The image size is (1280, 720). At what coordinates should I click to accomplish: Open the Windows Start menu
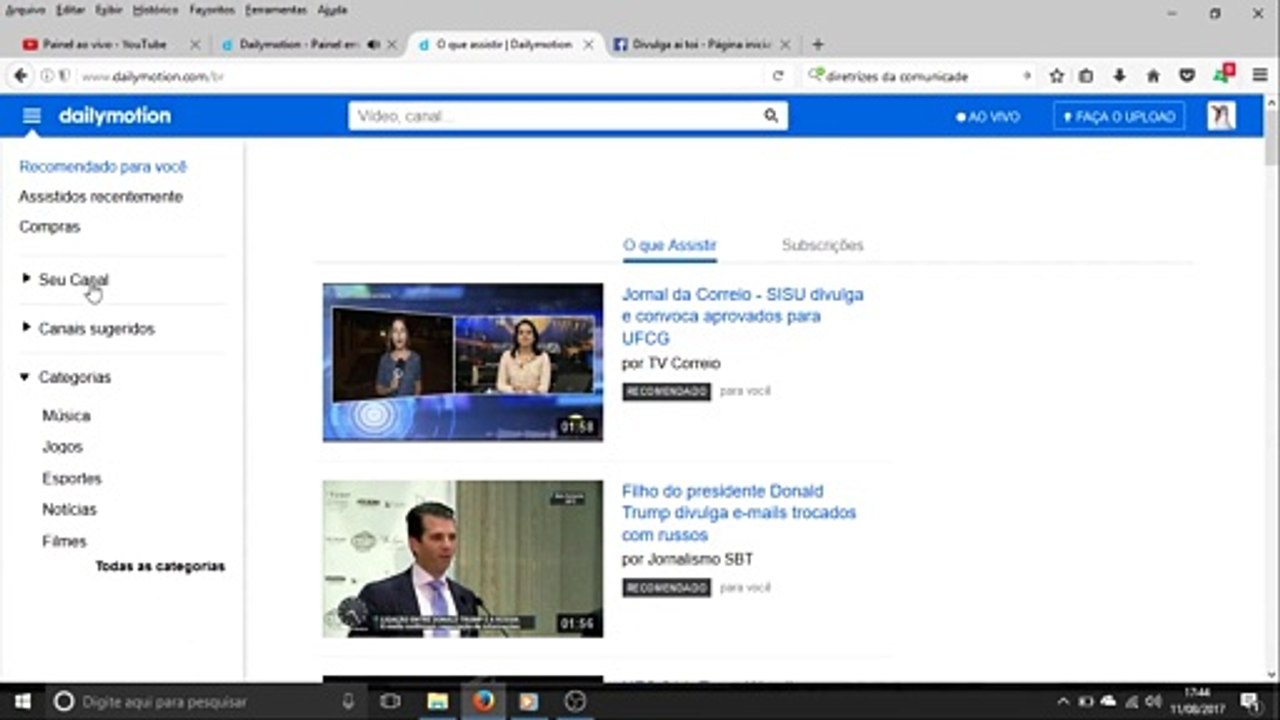coord(22,701)
